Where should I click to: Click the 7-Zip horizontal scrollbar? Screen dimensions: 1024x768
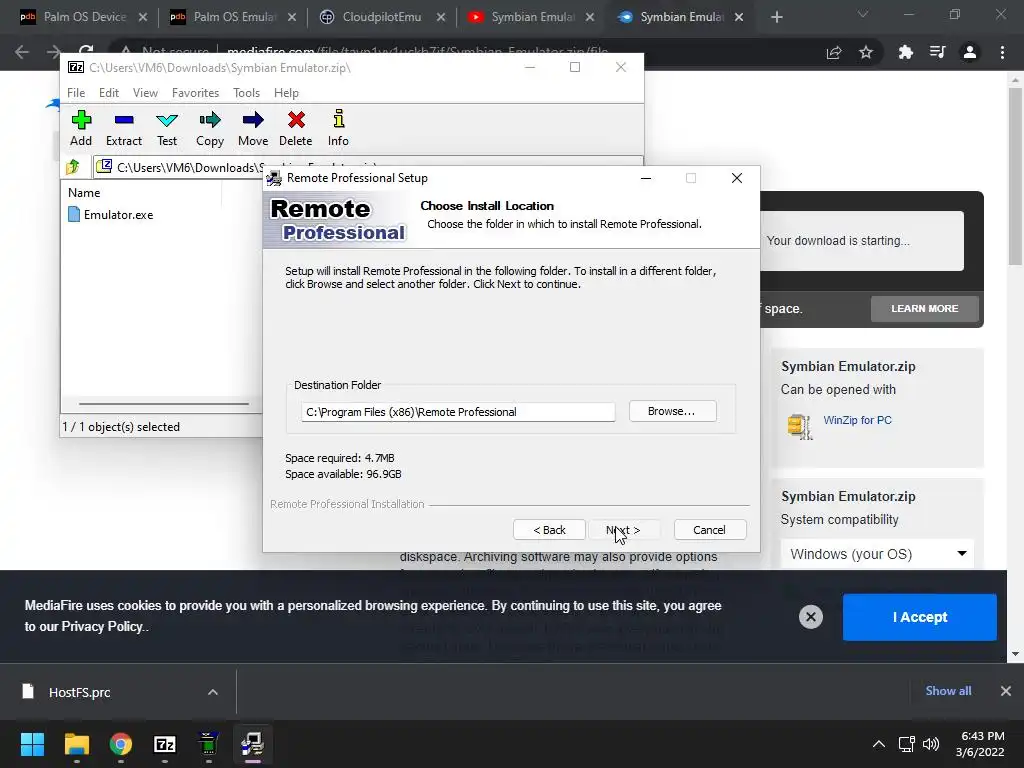point(163,404)
